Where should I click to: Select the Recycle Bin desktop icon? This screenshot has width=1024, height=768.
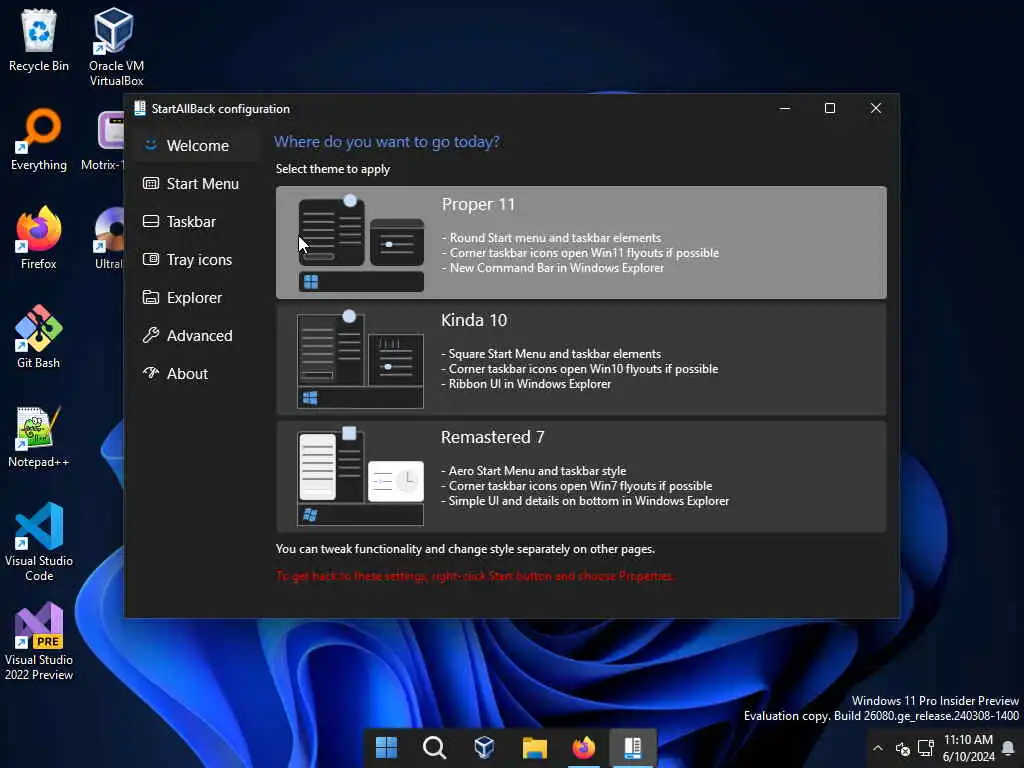39,40
